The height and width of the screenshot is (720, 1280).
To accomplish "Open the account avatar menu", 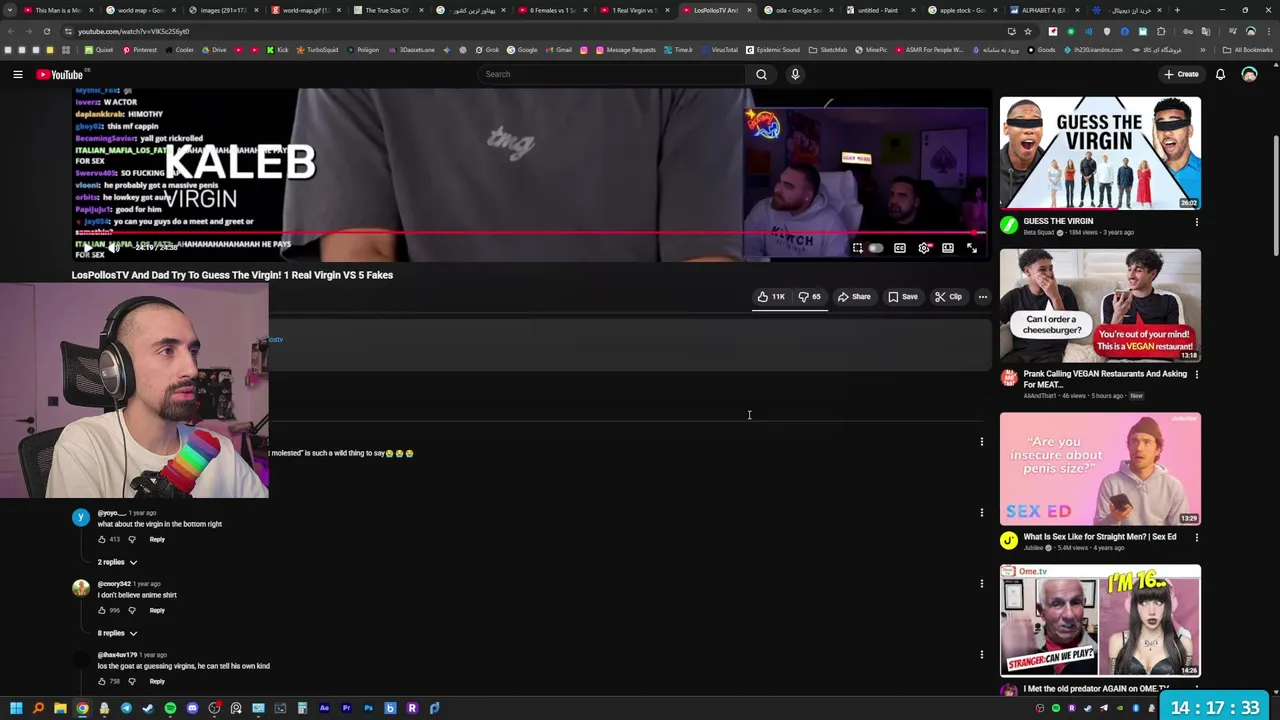I will [x=1249, y=74].
